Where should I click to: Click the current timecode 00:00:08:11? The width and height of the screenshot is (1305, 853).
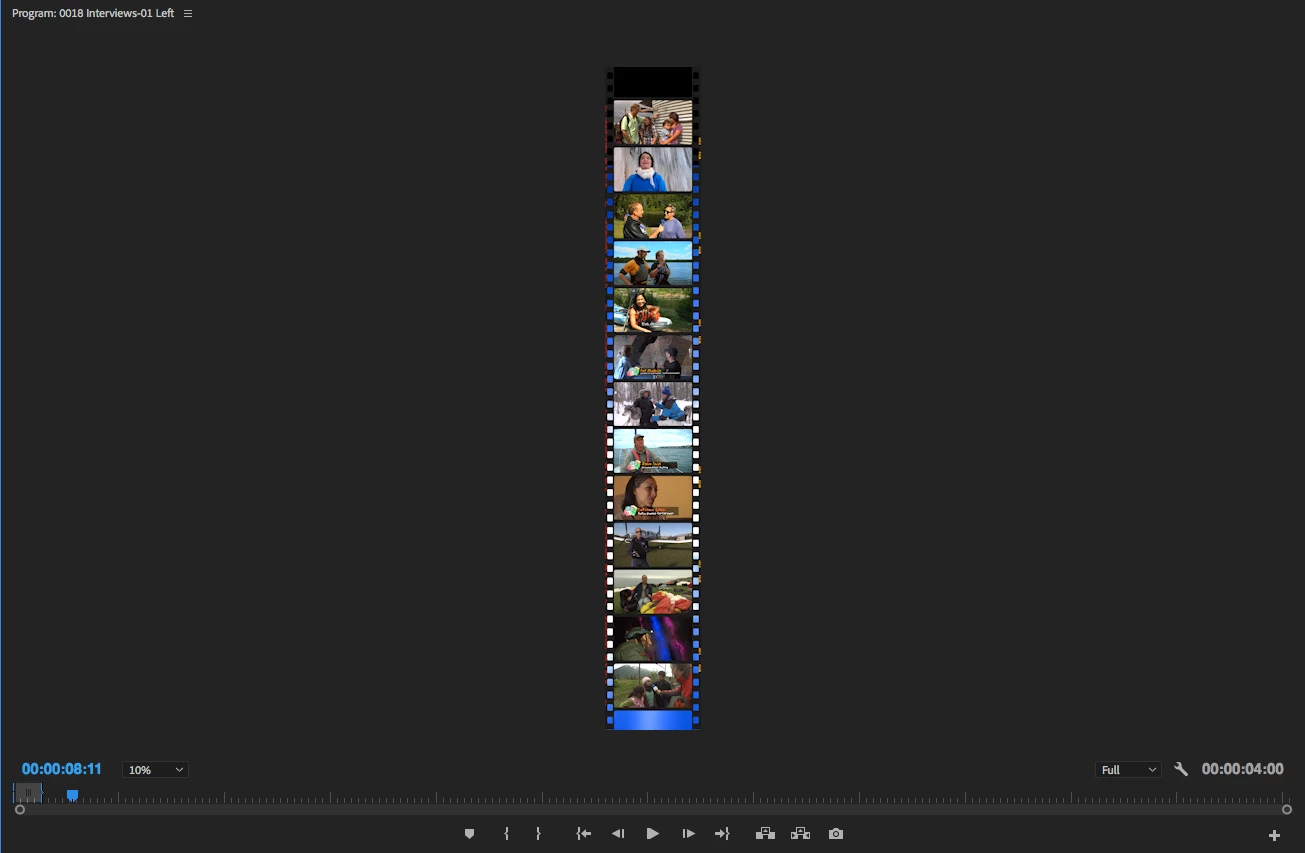[x=62, y=769]
